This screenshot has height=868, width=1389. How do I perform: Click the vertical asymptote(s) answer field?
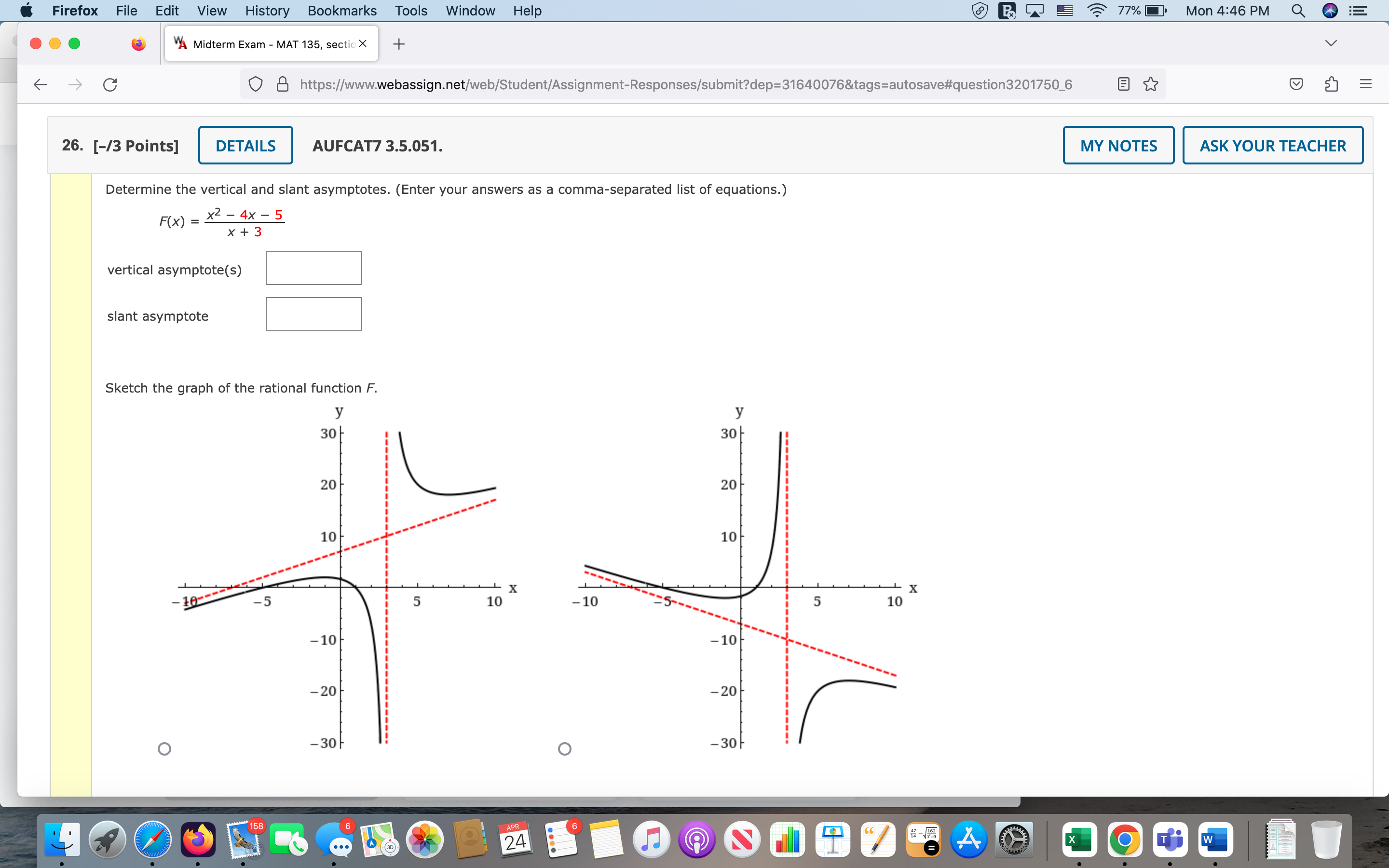coord(313,268)
